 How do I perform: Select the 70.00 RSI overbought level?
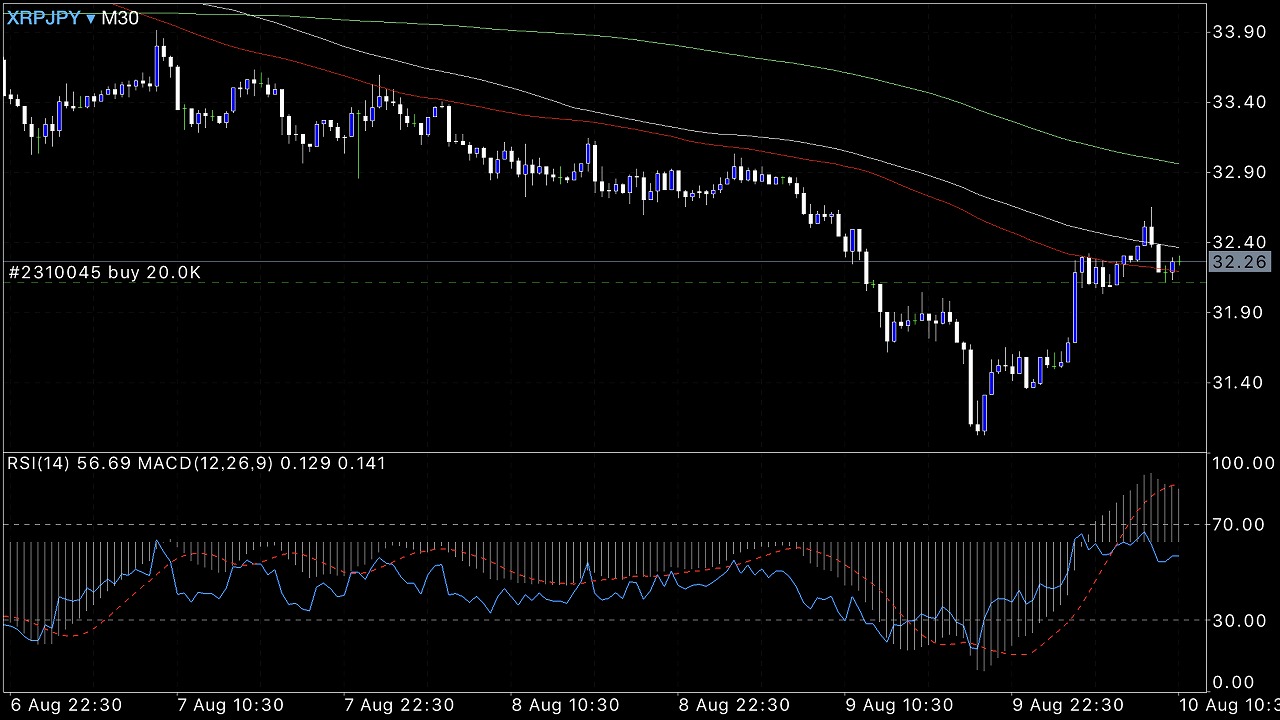[x=1239, y=524]
